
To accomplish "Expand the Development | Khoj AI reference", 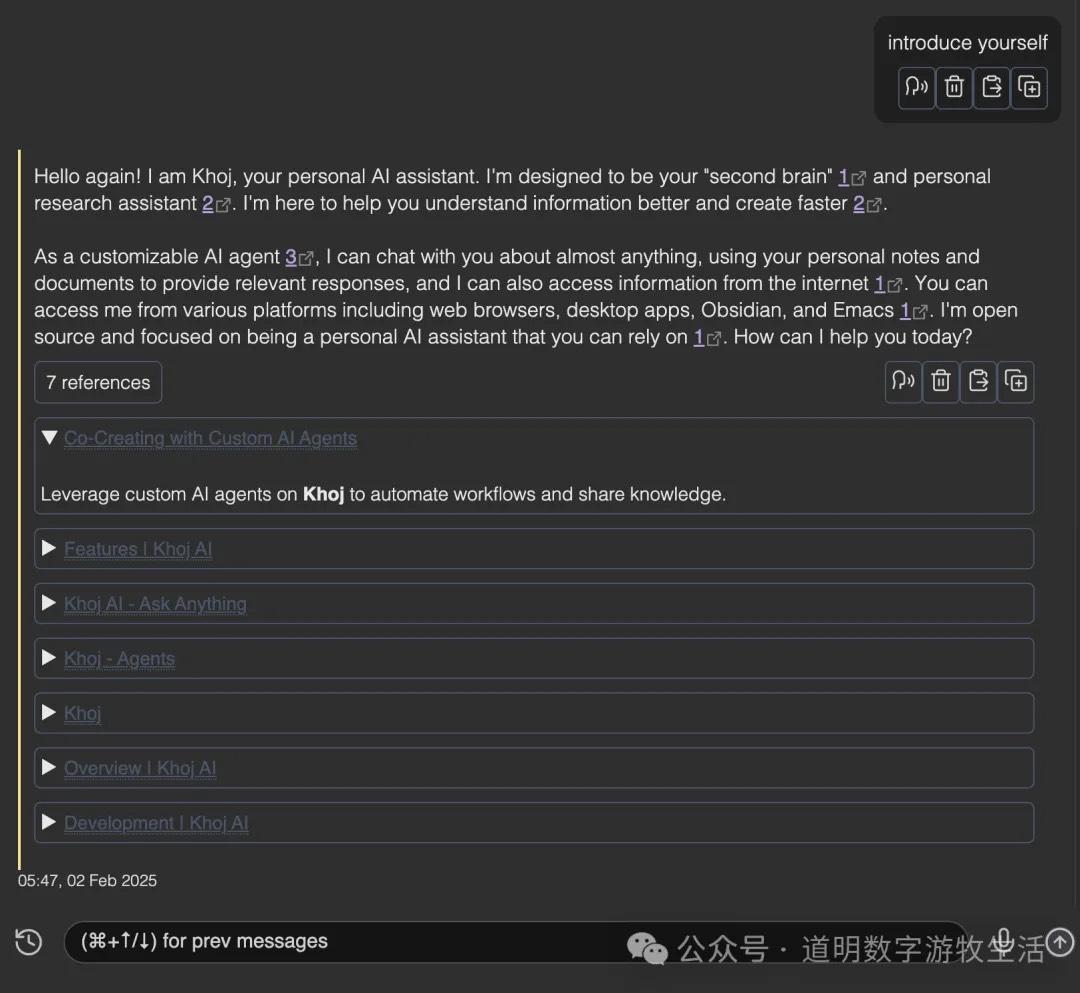I will (49, 822).
